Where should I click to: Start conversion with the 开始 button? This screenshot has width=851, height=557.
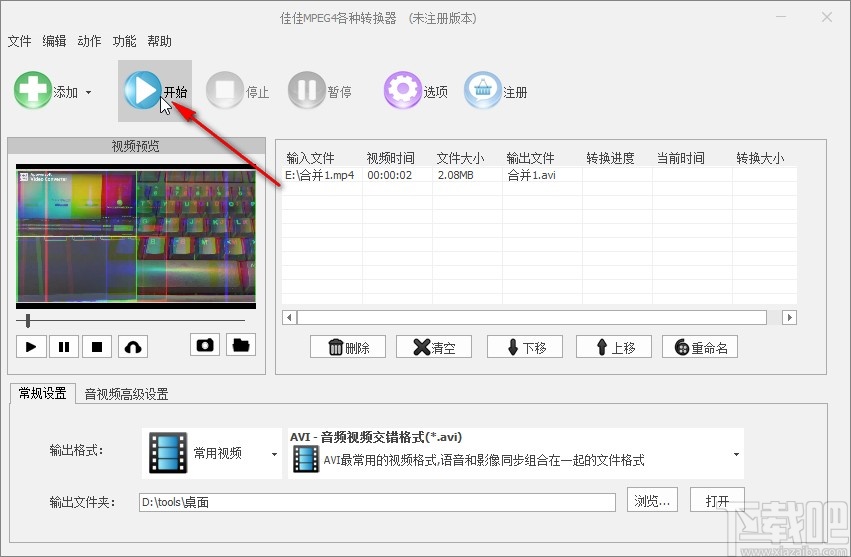click(155, 91)
